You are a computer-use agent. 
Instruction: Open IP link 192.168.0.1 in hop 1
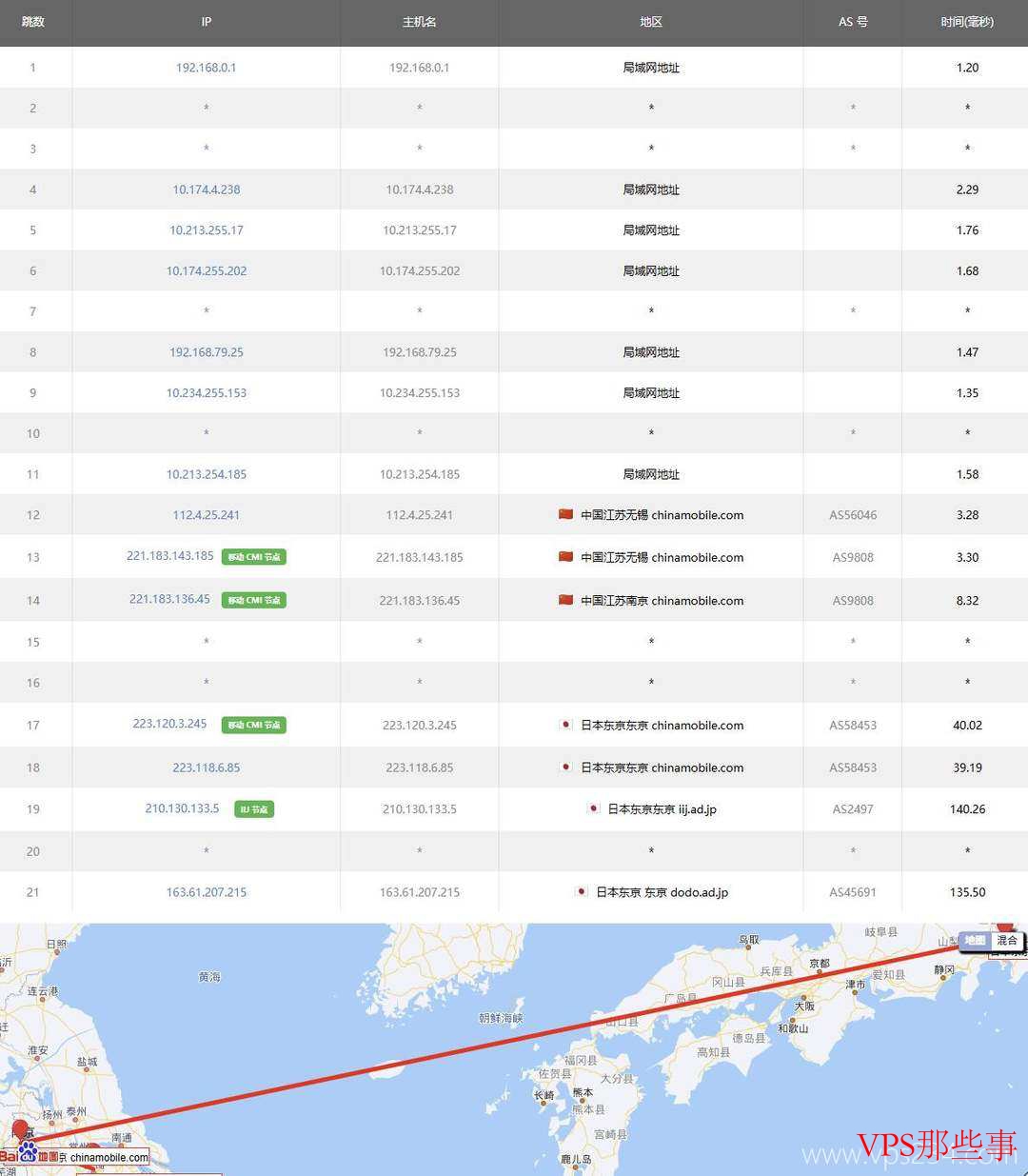(207, 68)
